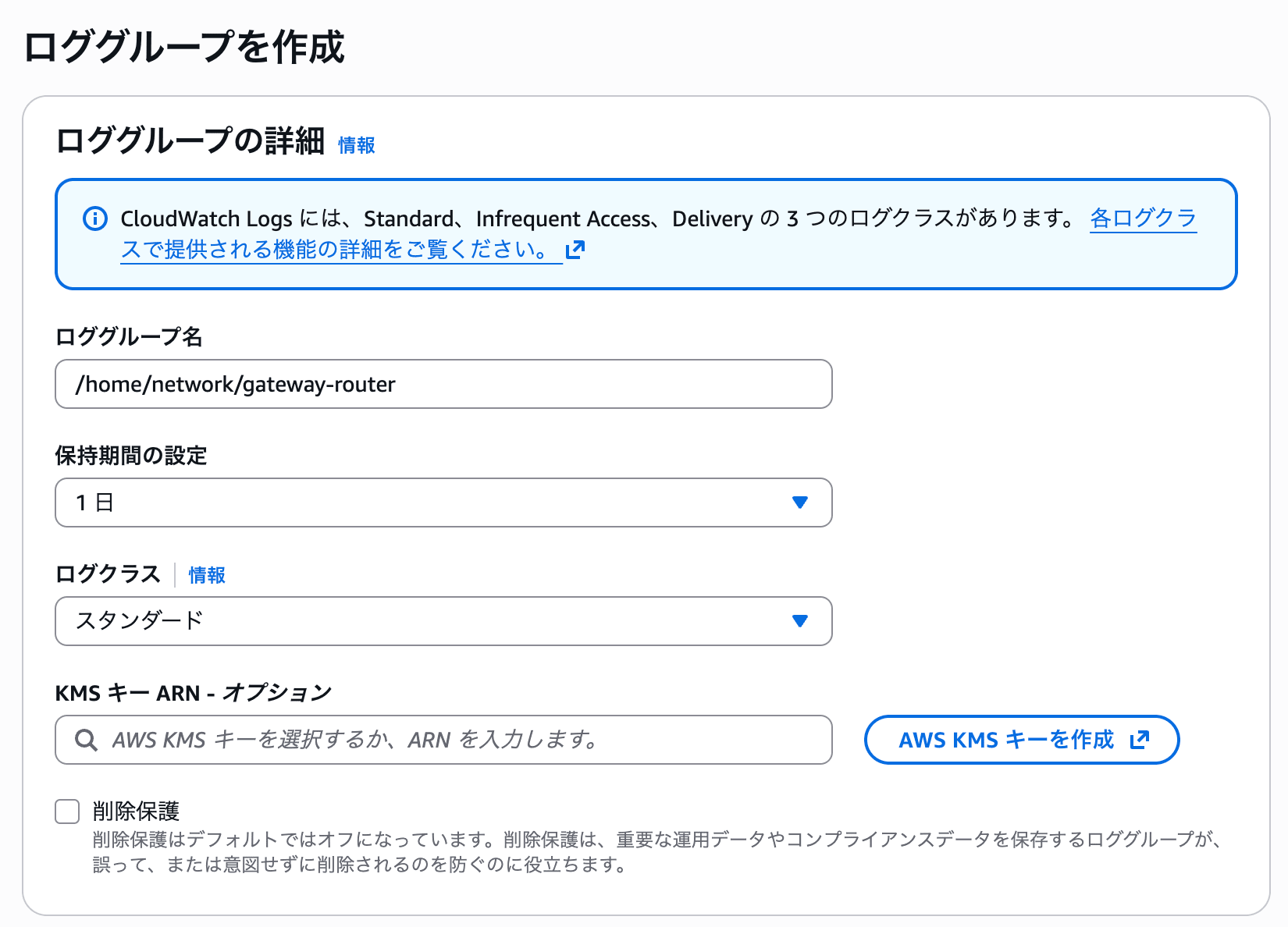Click the AWS KMS キーを作成 button

1022,740
